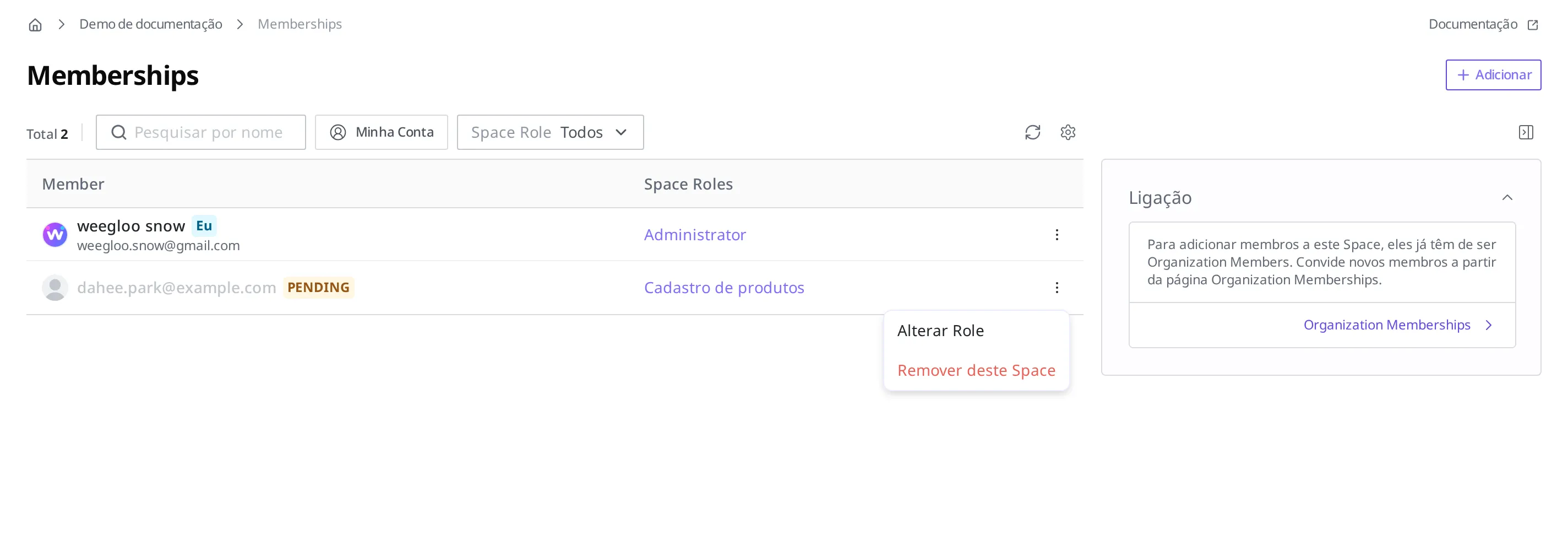The image size is (1568, 551).
Task: Toggle more options for dahee.park row
Action: tap(1057, 288)
